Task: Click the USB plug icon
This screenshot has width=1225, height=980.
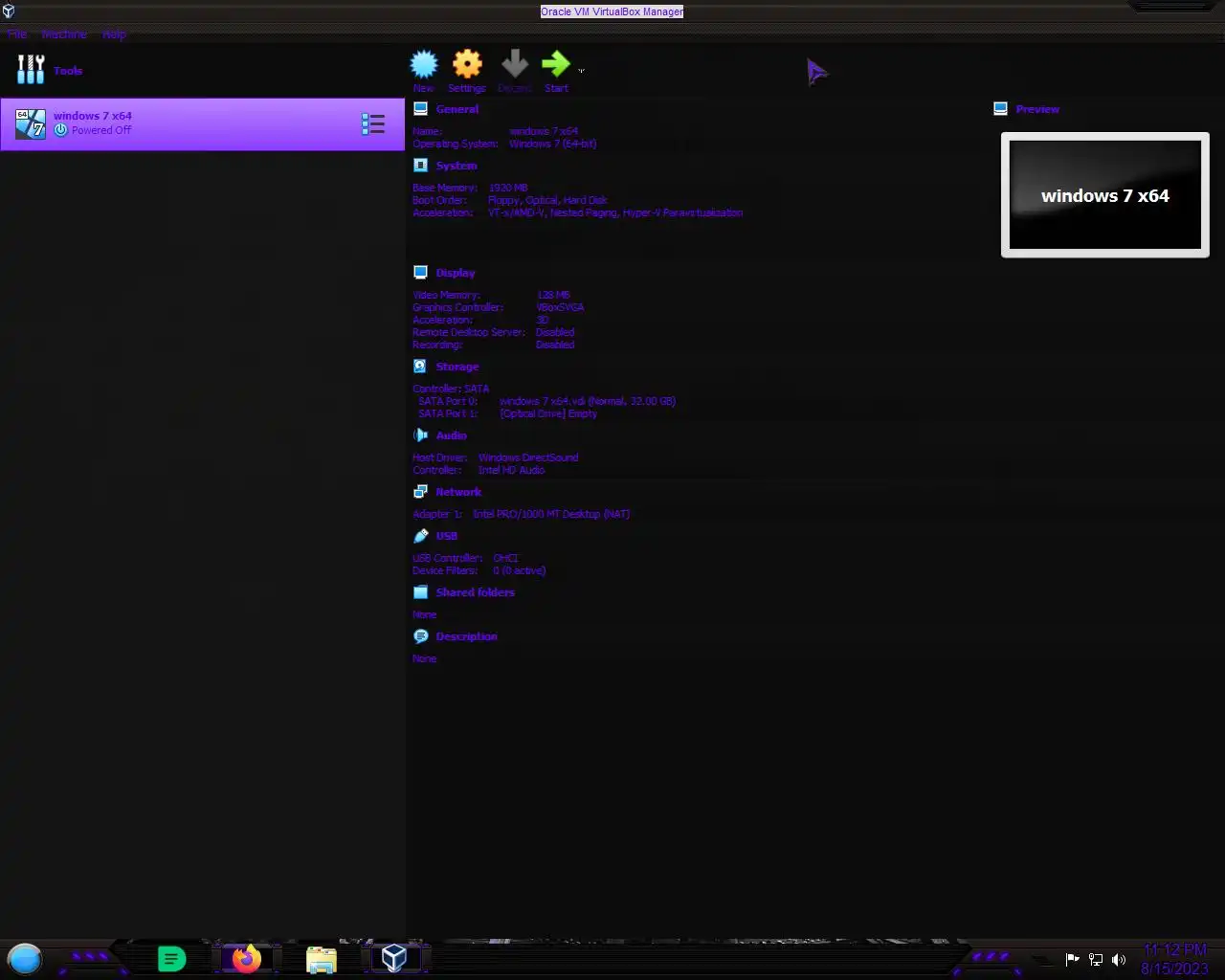Action: coord(420,535)
